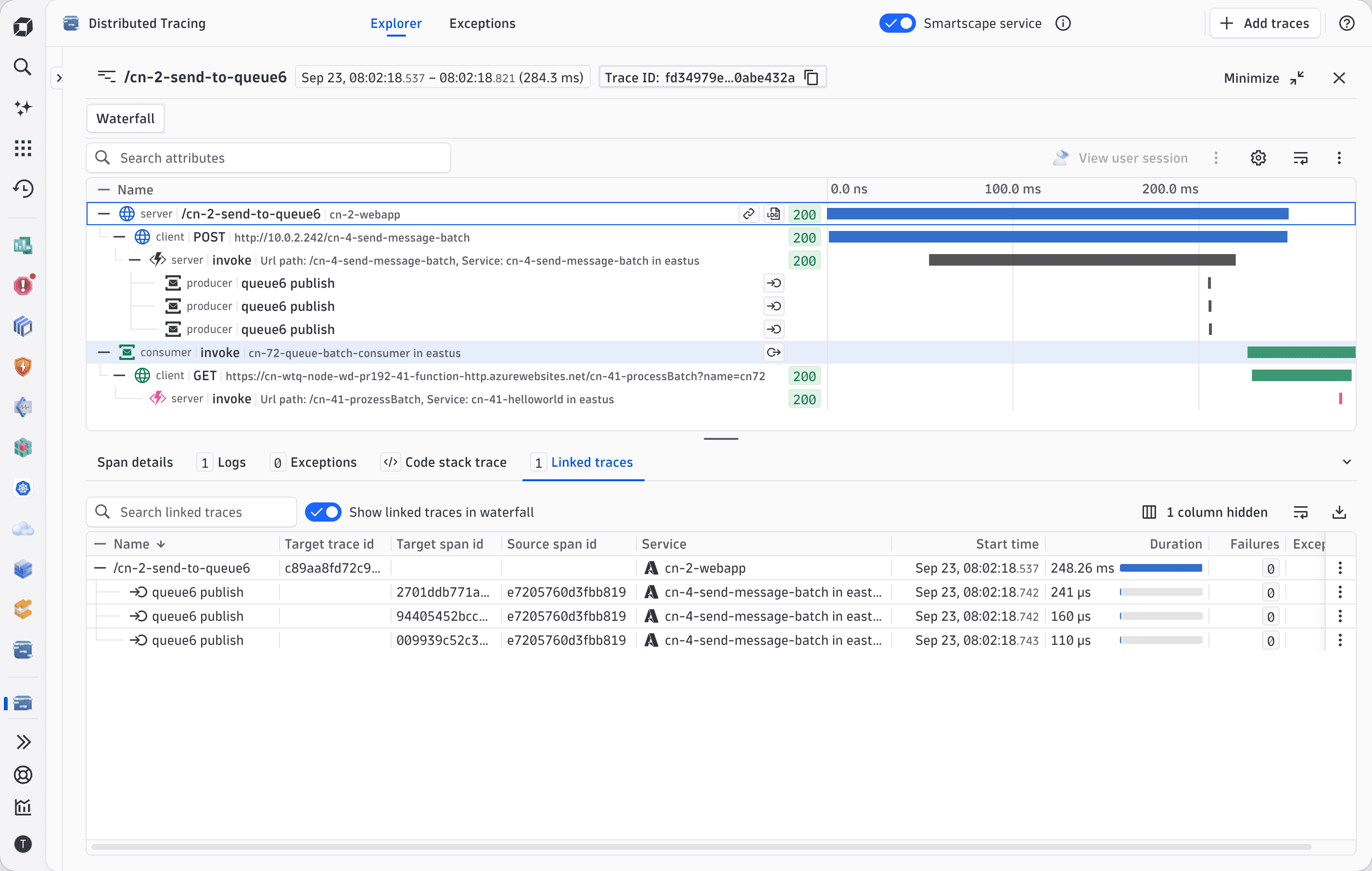Open row actions for 110 µs queue6 publish

tap(1339, 640)
